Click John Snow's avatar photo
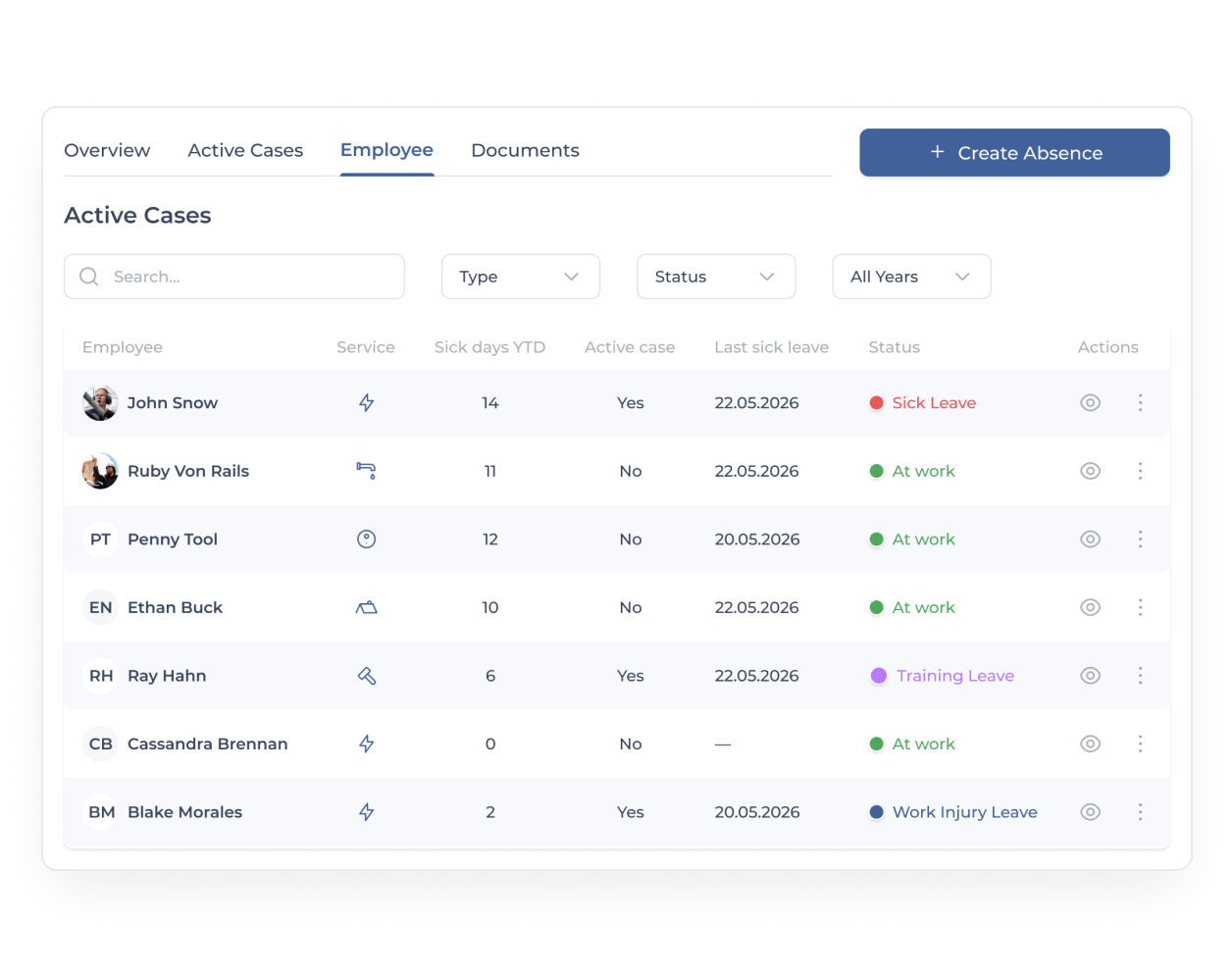 pos(100,403)
